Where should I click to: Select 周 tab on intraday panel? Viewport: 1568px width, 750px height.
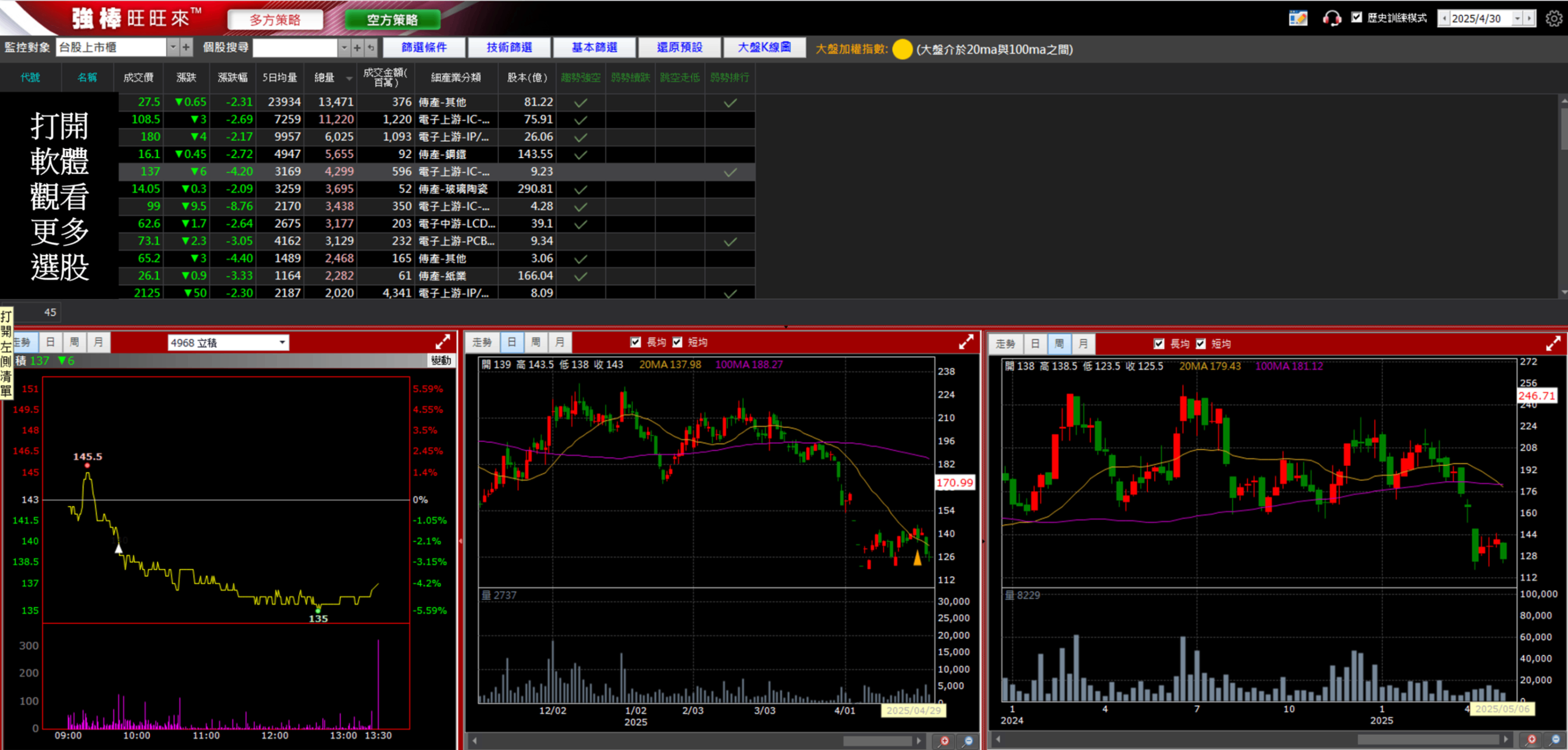(x=74, y=342)
